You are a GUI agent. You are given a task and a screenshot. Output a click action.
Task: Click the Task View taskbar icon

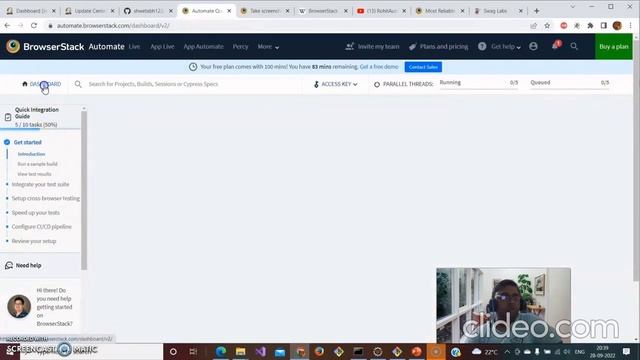pyautogui.click(x=193, y=351)
